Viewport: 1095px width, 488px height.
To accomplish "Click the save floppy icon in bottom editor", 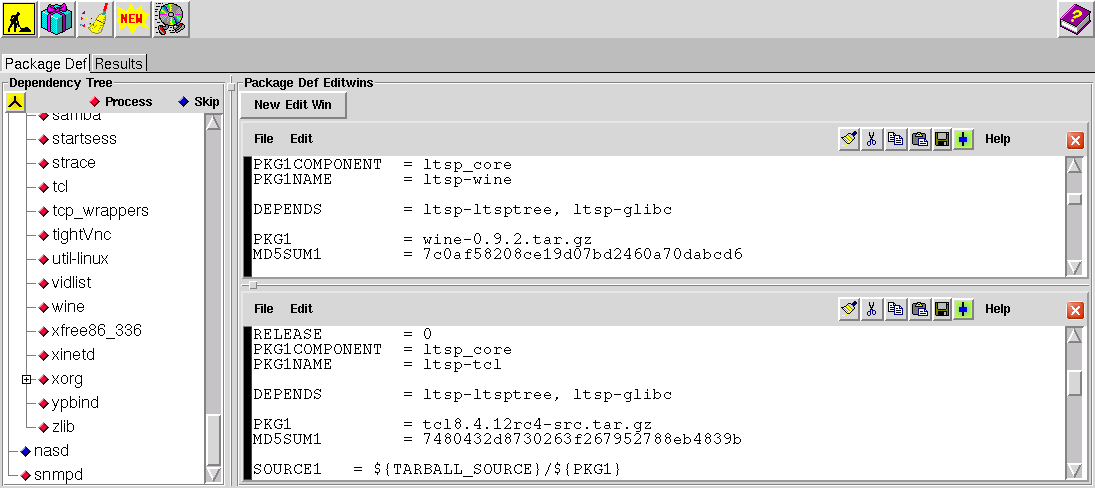I will [x=941, y=309].
